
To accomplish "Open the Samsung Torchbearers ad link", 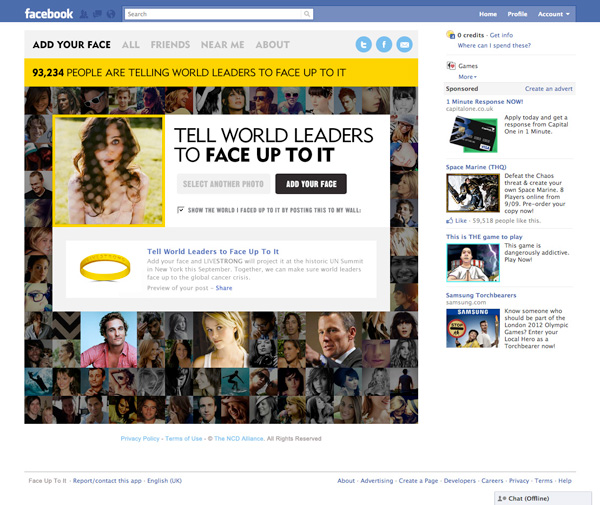I will tap(481, 295).
